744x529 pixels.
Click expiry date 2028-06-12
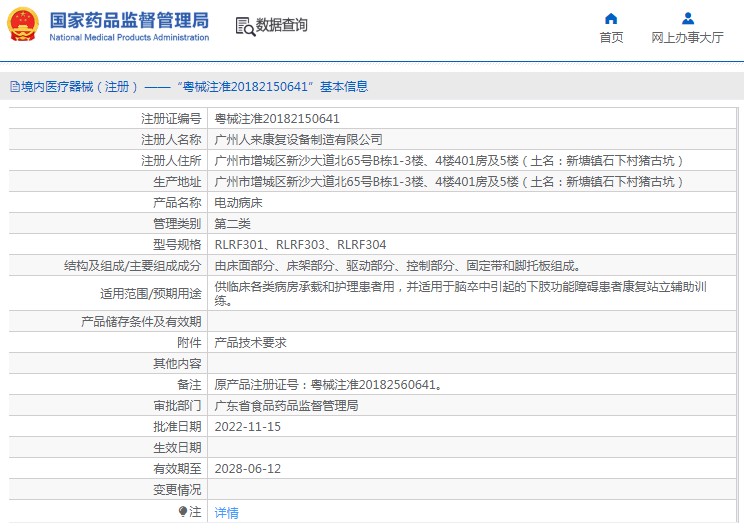pos(248,469)
